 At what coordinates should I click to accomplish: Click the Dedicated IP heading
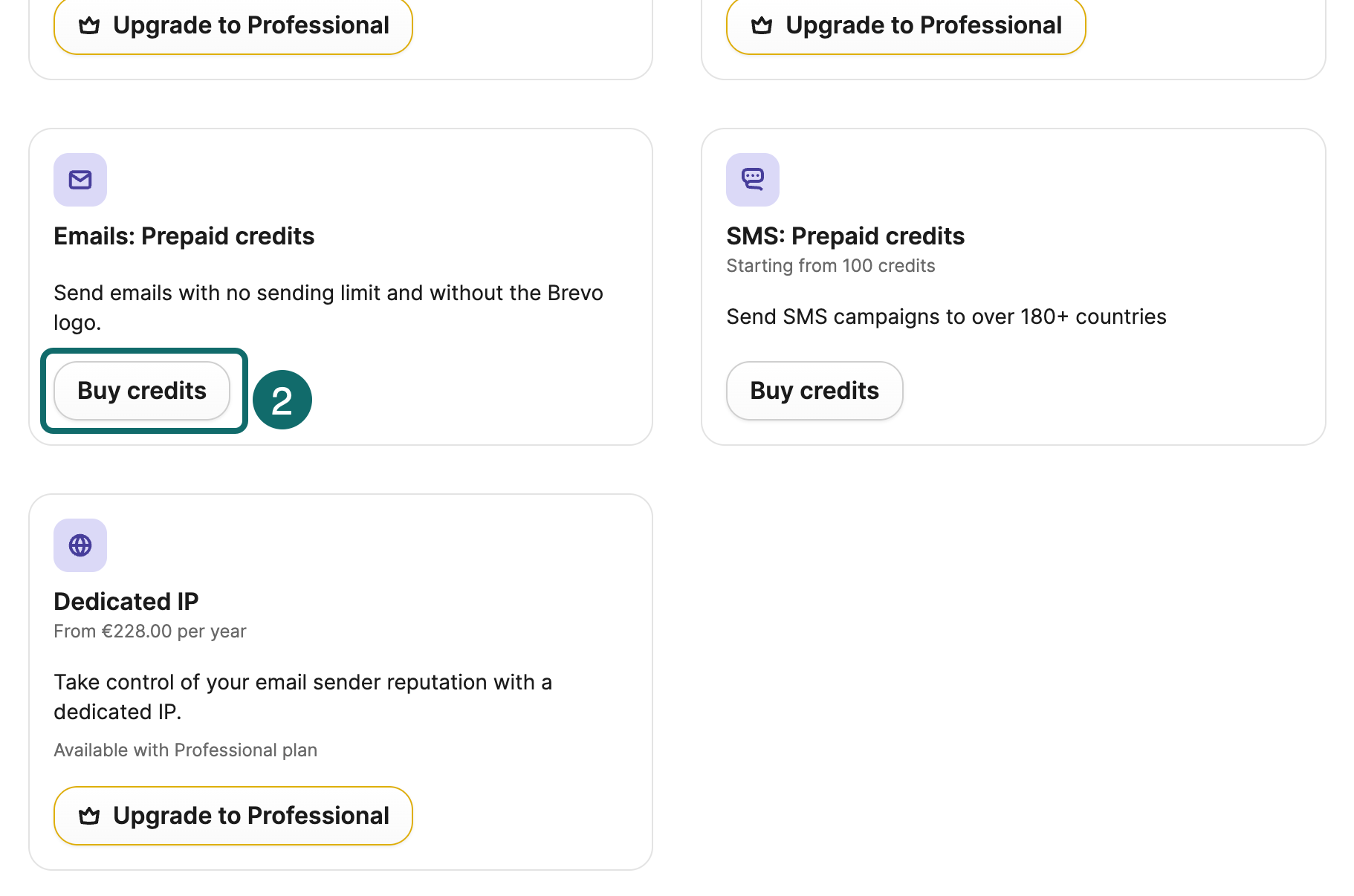point(126,601)
